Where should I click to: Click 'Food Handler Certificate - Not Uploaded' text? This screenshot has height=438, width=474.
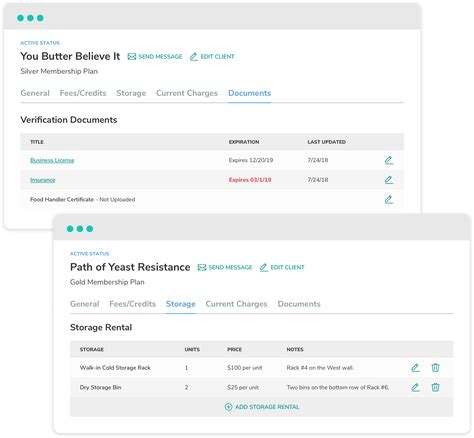click(83, 200)
